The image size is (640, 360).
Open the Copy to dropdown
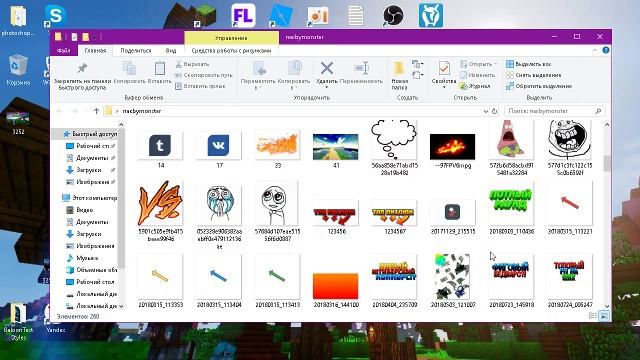pyautogui.click(x=293, y=75)
